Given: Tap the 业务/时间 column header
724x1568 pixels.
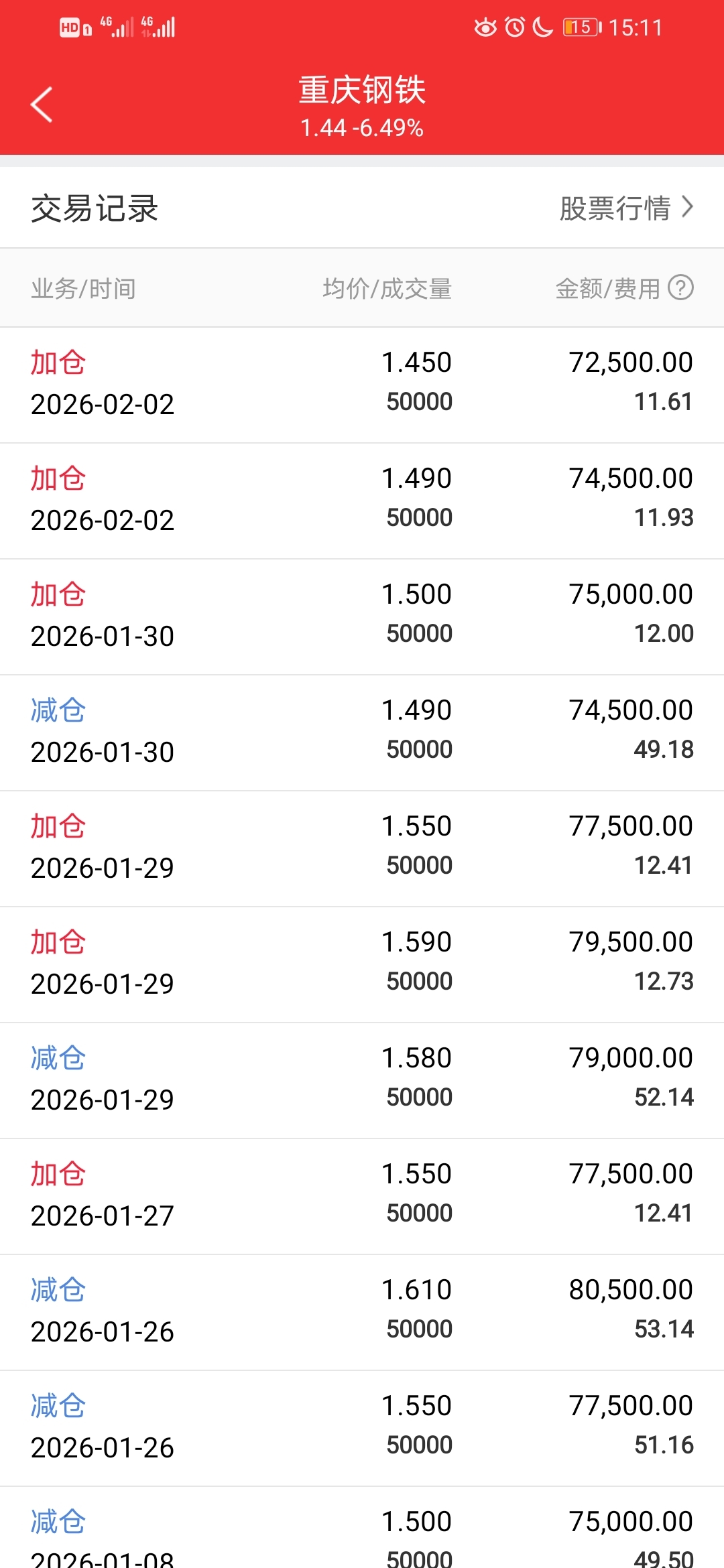Looking at the screenshot, I should click(x=84, y=289).
